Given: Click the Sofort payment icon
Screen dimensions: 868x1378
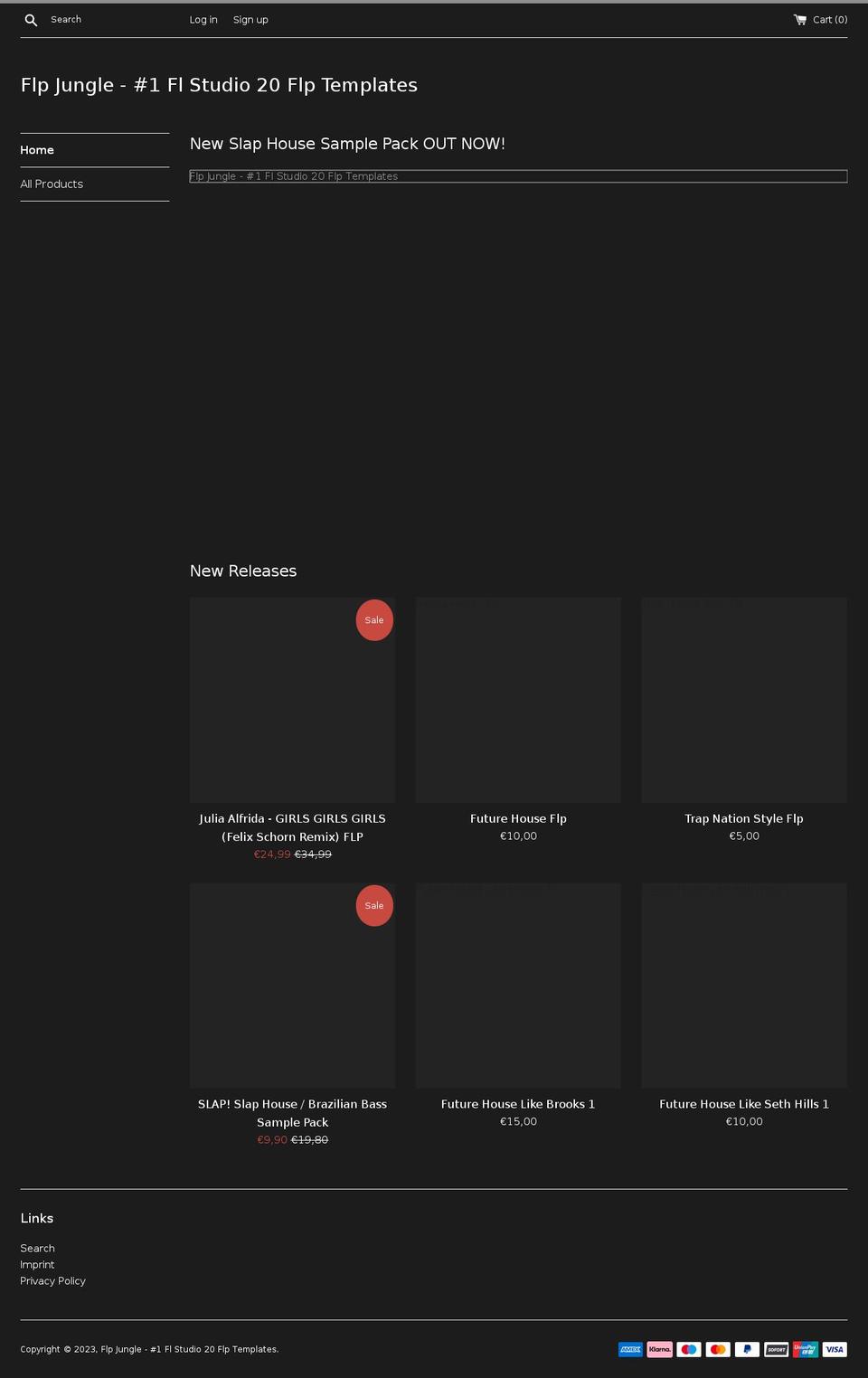Looking at the screenshot, I should pyautogui.click(x=777, y=1349).
